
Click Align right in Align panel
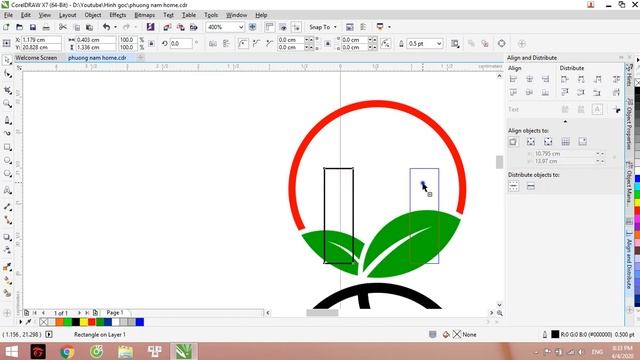click(x=545, y=79)
